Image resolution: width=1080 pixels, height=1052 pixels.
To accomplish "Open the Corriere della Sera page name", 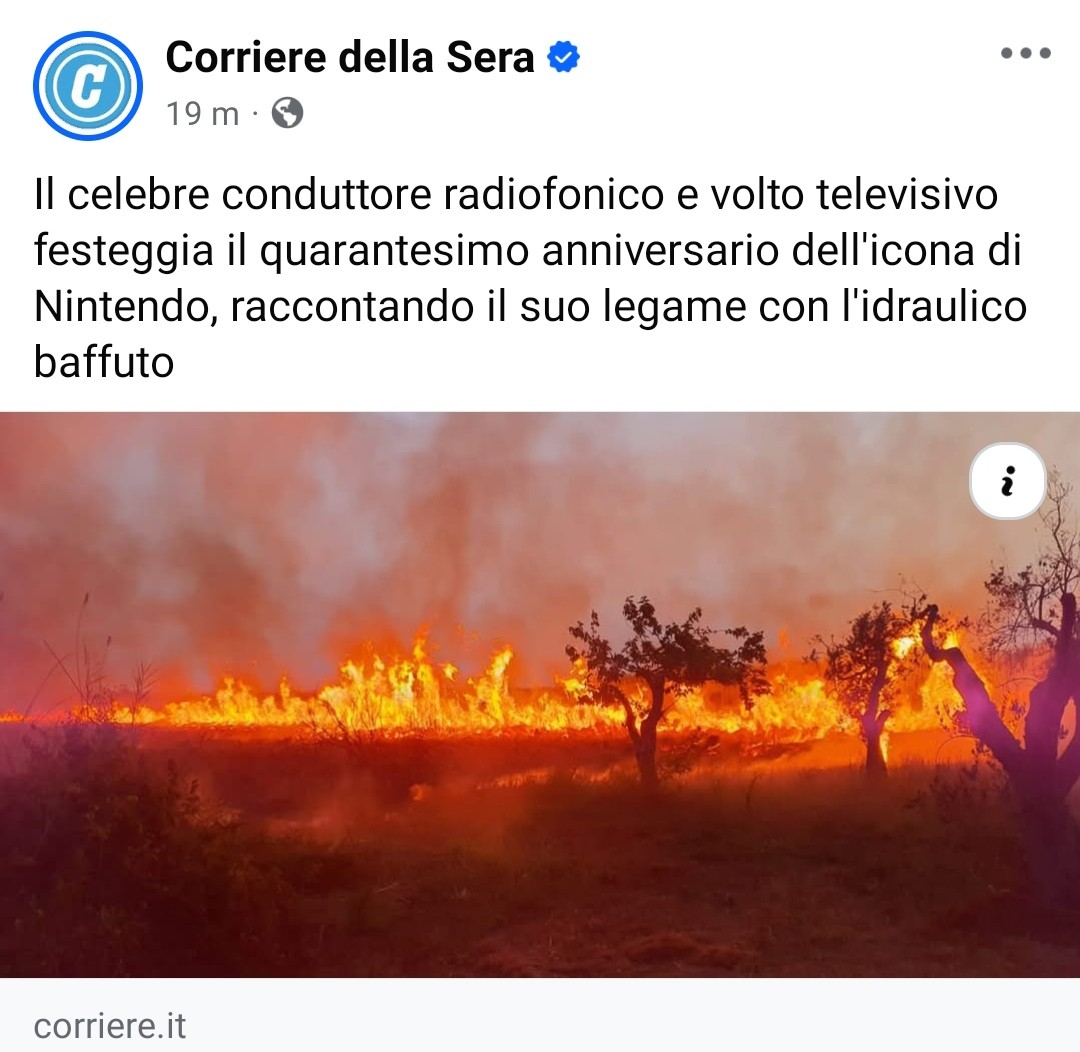I will (x=350, y=56).
